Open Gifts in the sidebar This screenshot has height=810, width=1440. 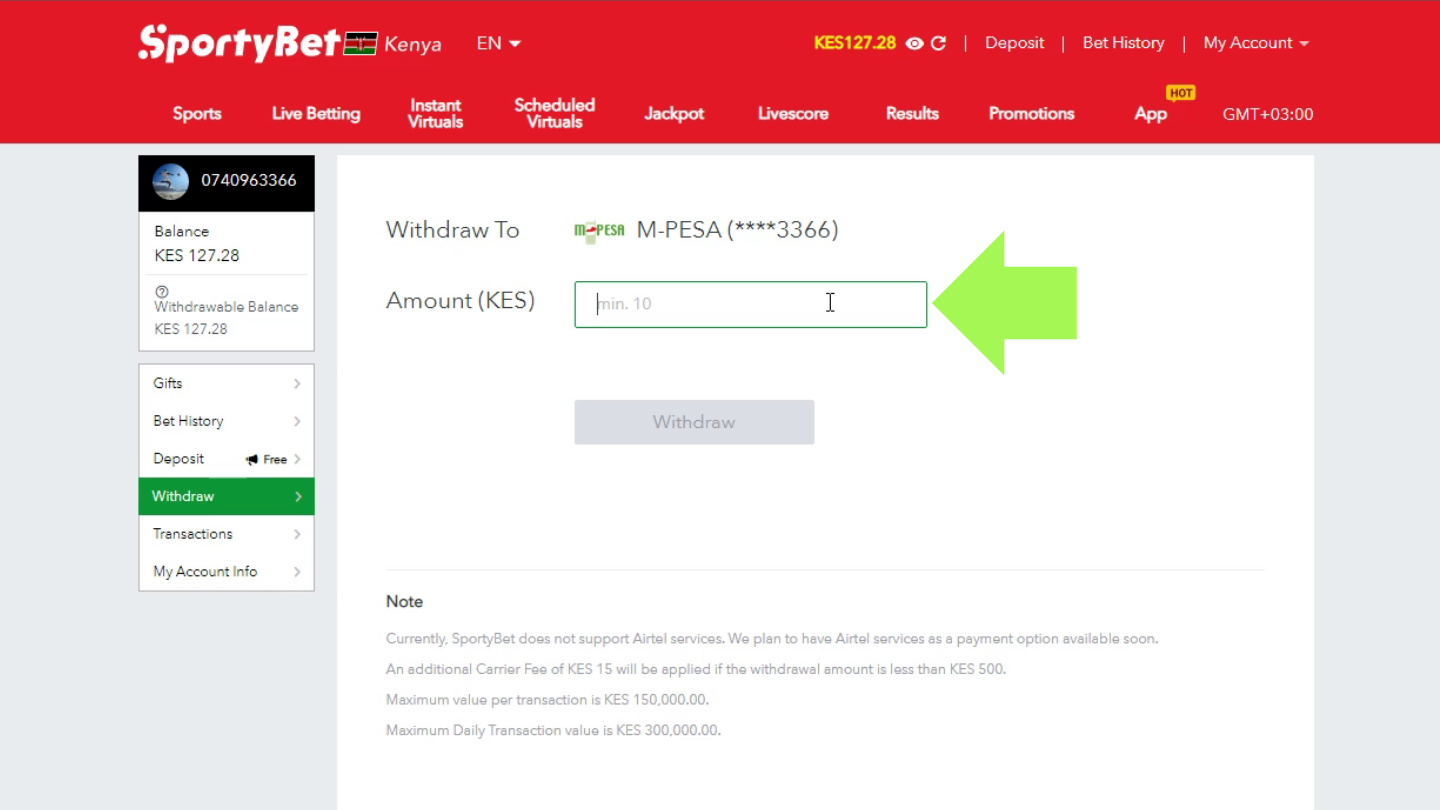point(226,383)
